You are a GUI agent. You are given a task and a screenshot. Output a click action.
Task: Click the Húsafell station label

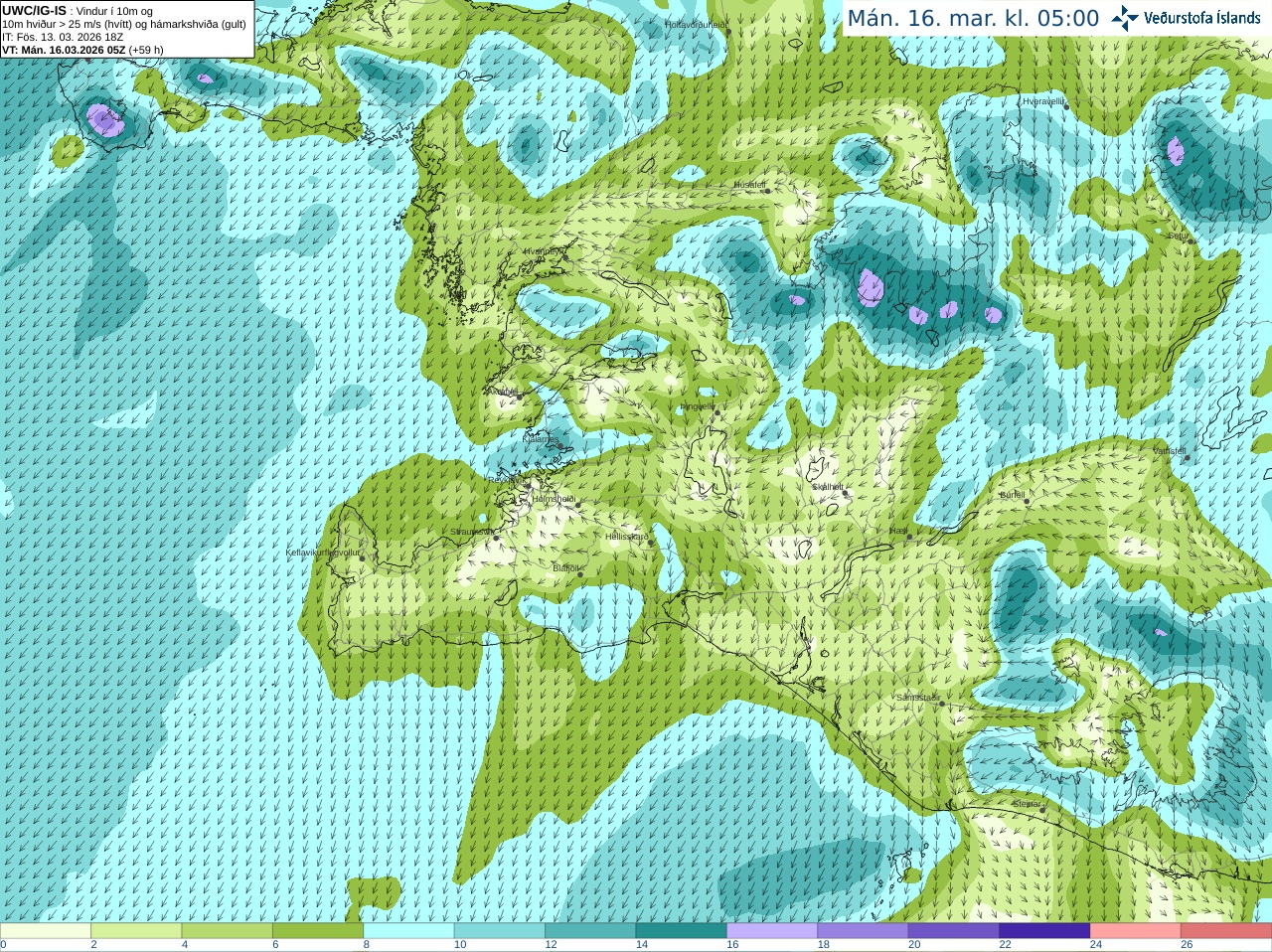[750, 185]
